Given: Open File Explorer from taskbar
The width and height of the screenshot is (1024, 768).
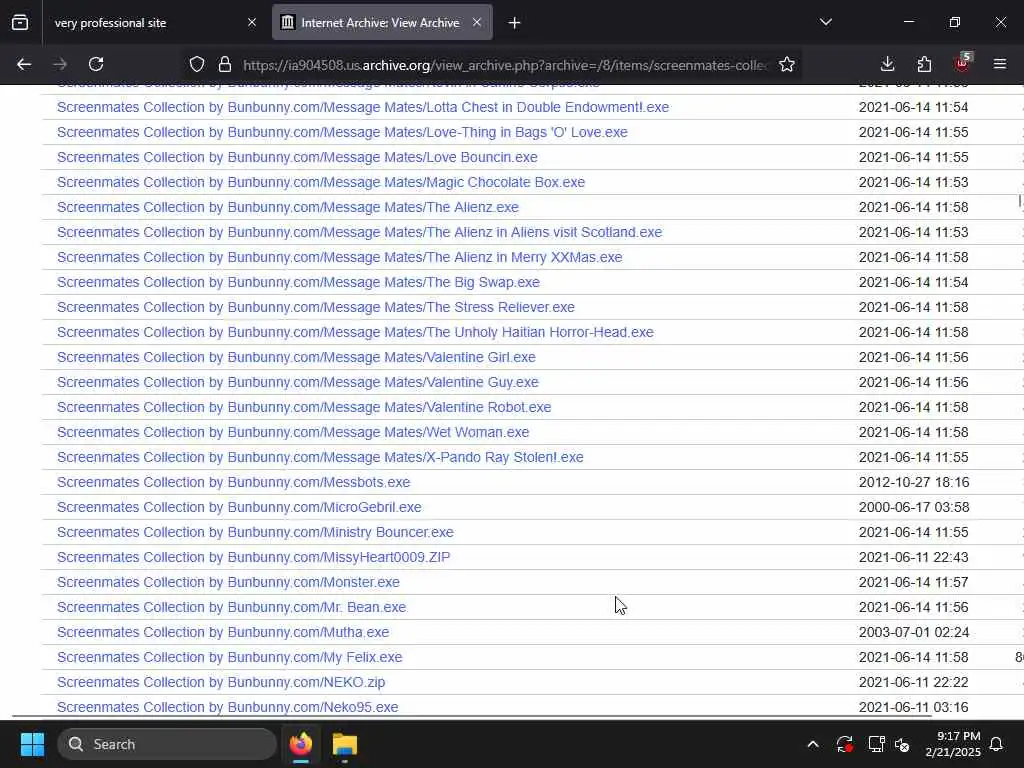Looking at the screenshot, I should point(345,744).
